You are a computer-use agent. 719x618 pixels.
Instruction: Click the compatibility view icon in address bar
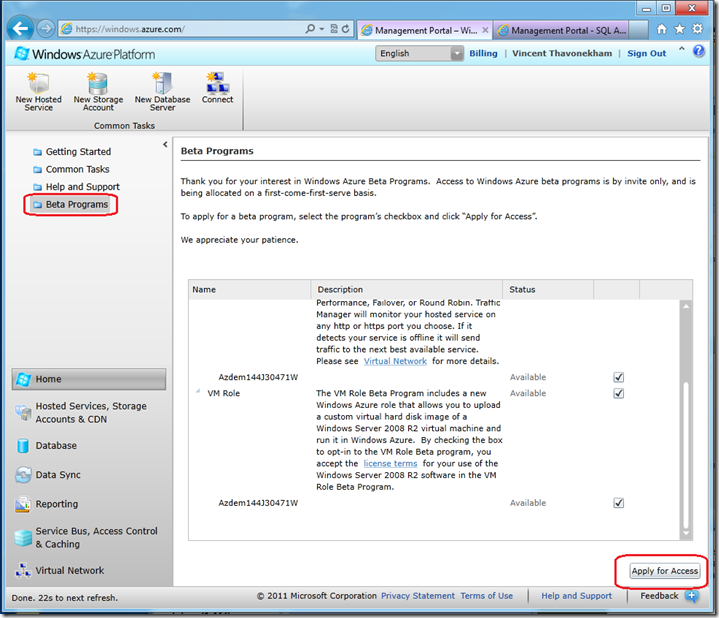coord(334,29)
